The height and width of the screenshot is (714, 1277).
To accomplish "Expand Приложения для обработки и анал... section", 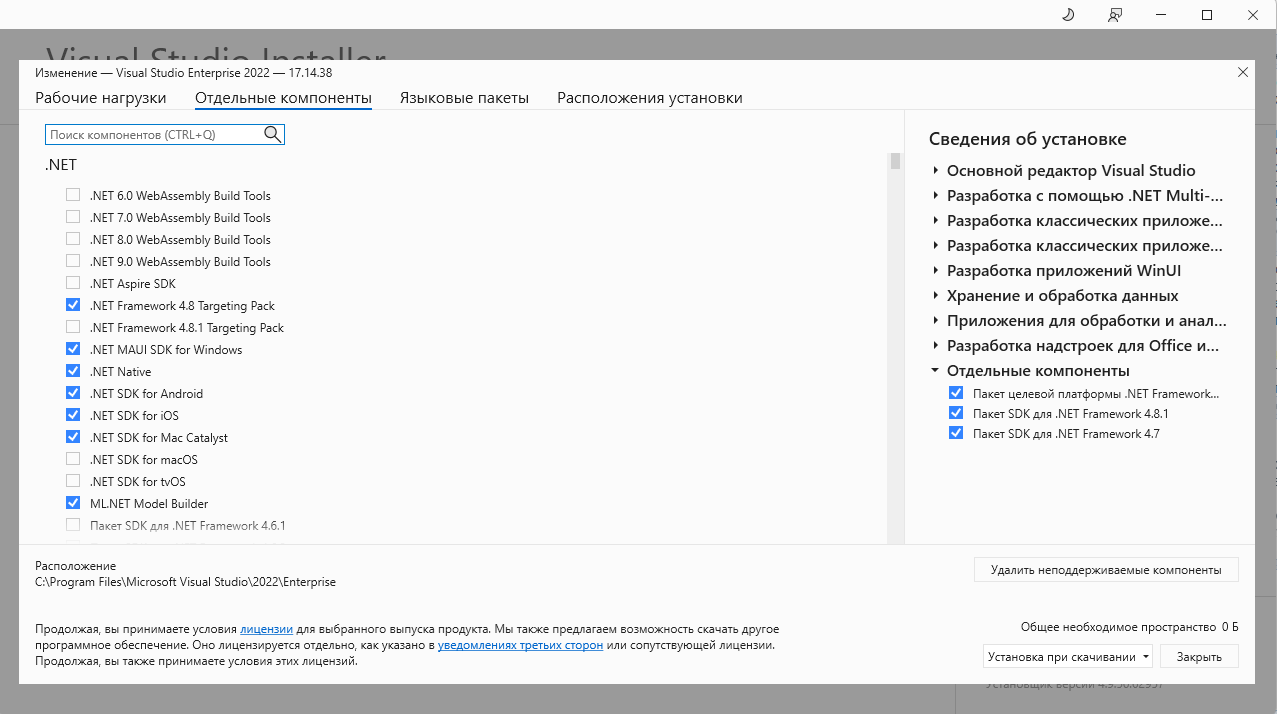I will (x=936, y=321).
